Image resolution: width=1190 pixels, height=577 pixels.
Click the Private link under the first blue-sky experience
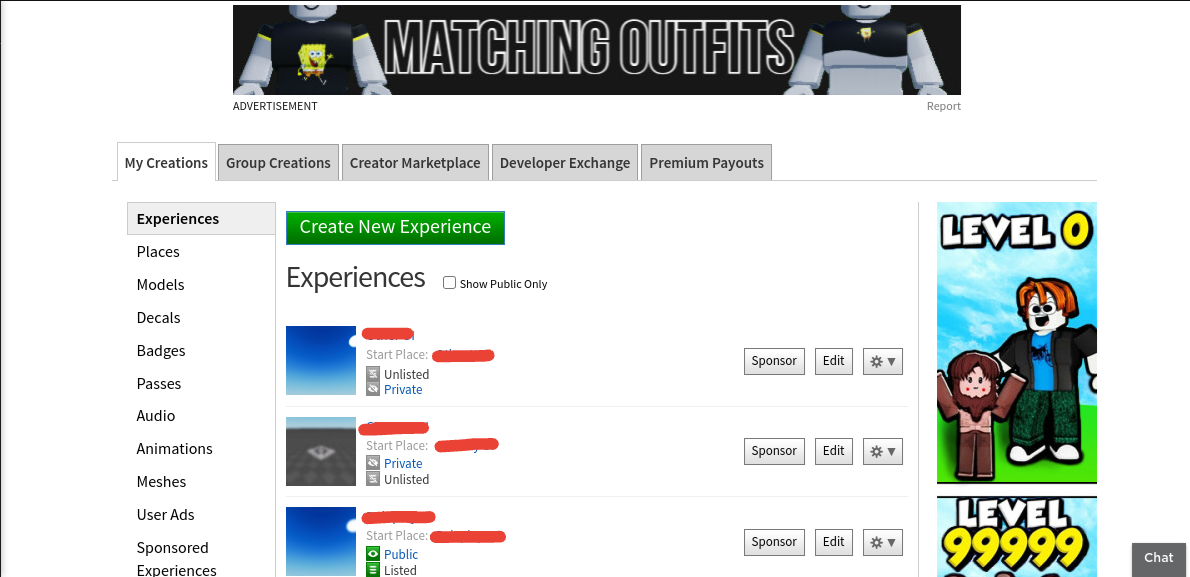click(403, 389)
